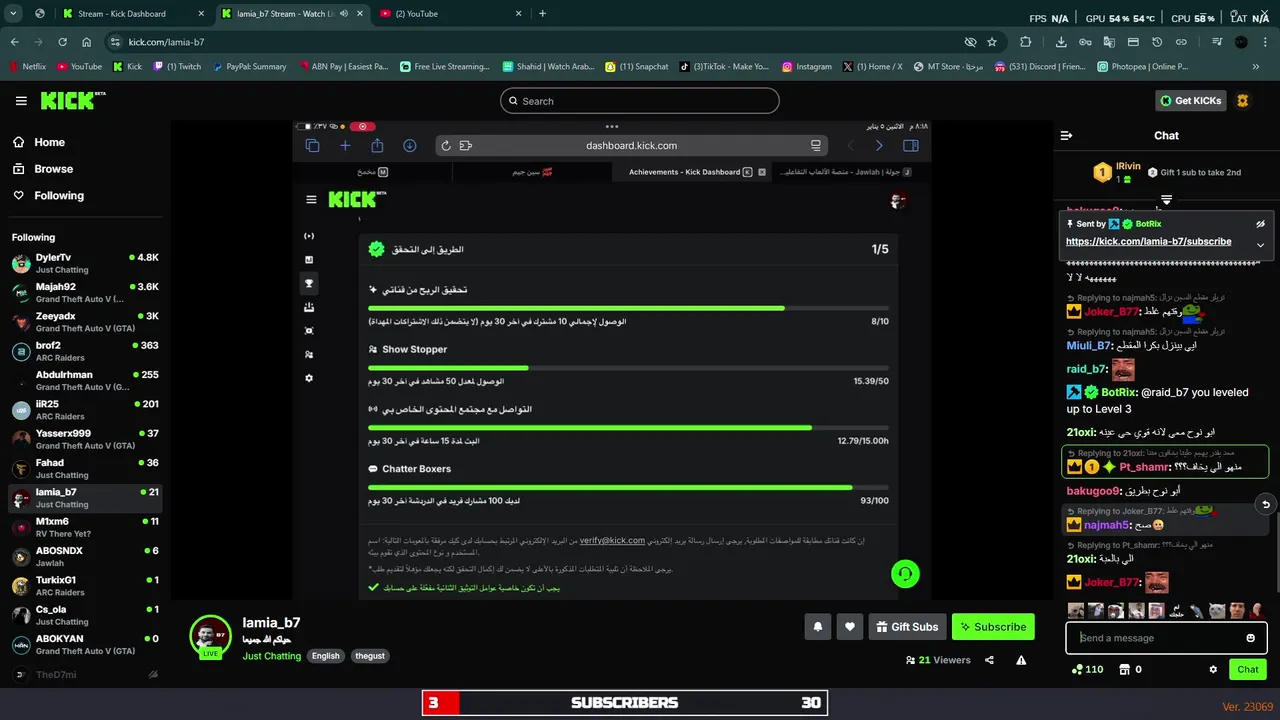Viewport: 1280px width, 720px height.
Task: Open password manager key icon
Action: pos(1085,42)
